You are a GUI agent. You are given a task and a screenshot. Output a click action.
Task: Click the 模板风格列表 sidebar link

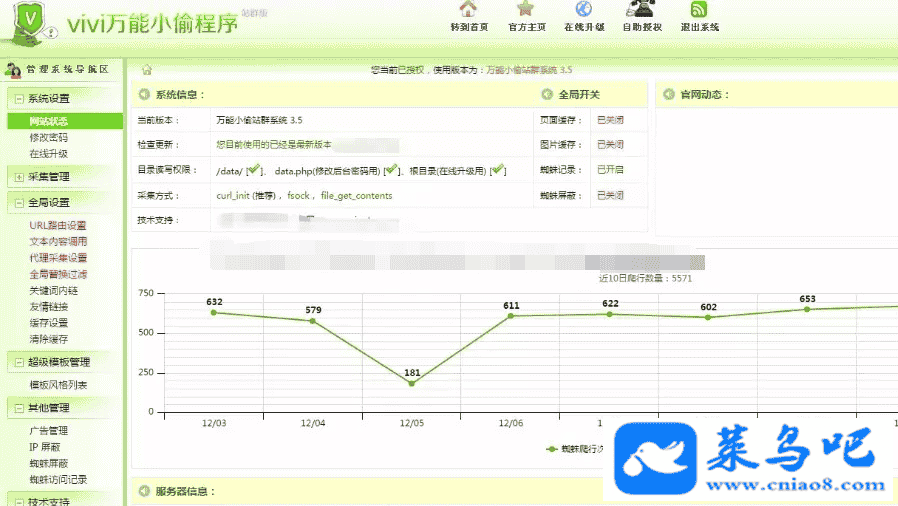coord(58,385)
